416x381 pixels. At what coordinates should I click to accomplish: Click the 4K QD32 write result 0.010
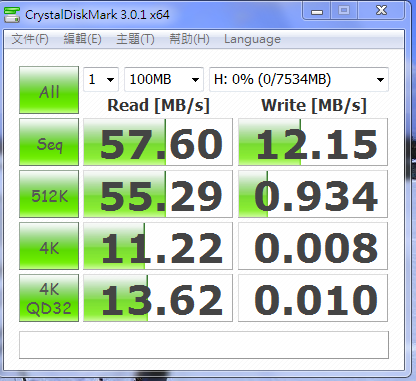(313, 298)
